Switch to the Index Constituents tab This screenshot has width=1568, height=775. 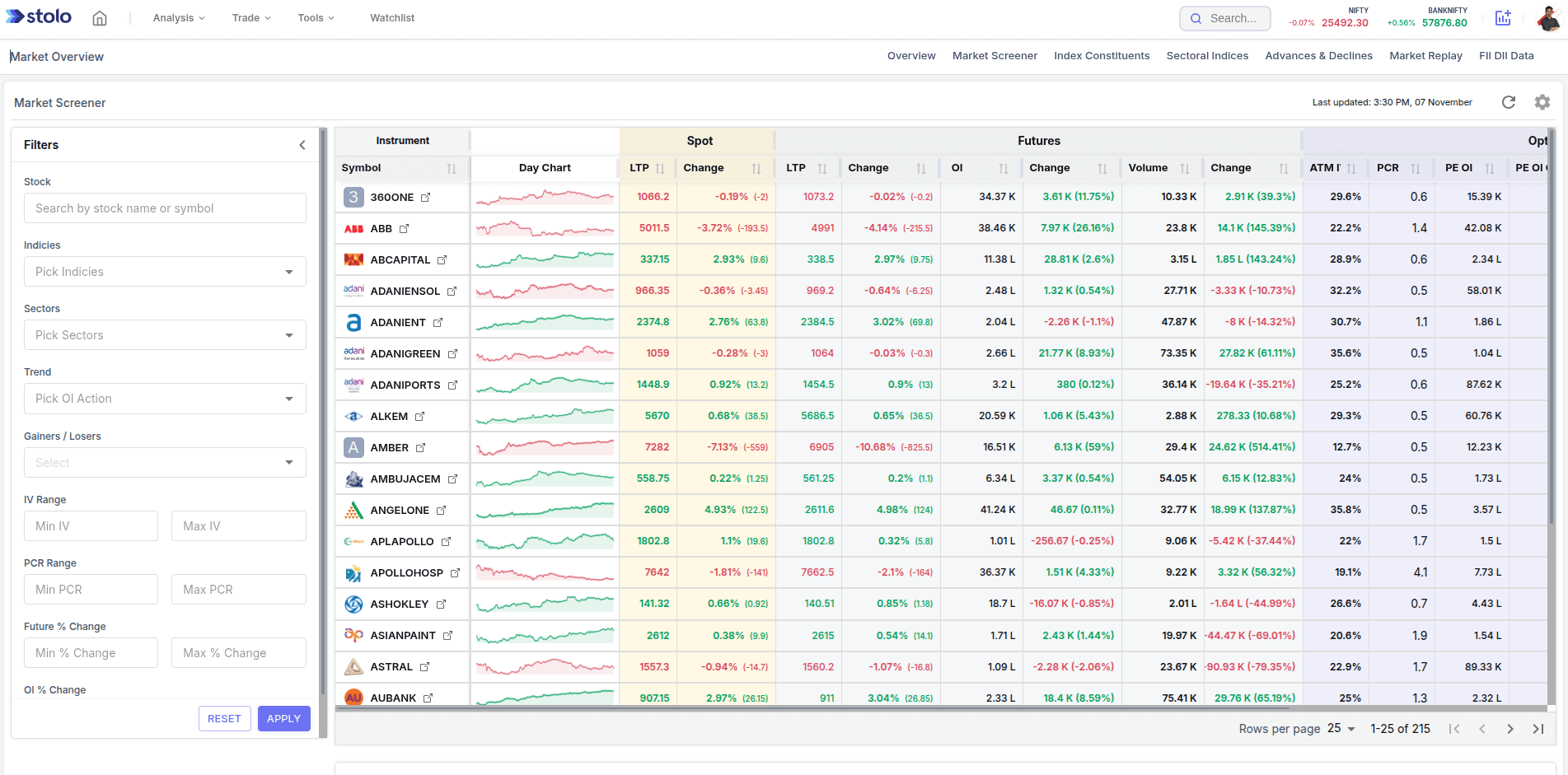pyautogui.click(x=1102, y=56)
